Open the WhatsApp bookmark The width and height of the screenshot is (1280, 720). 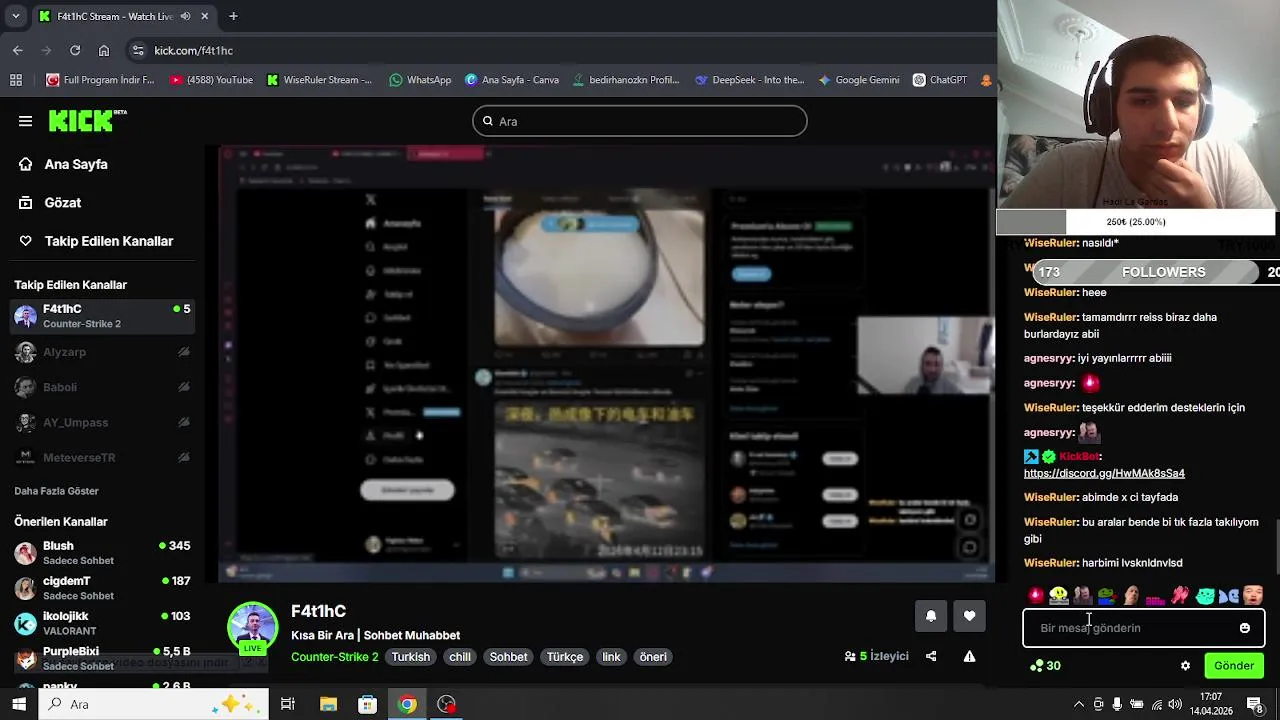tap(420, 80)
